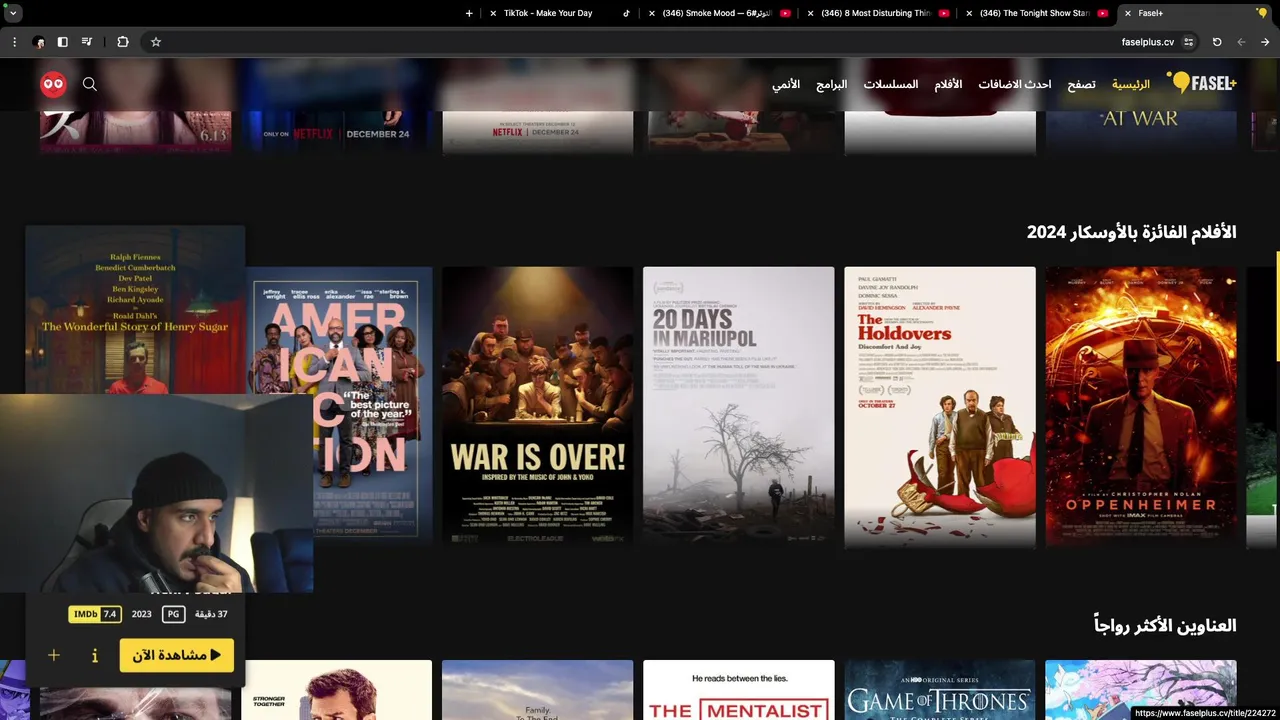The image size is (1280, 720).
Task: Click the مشاهدة الآن watch now button
Action: point(177,656)
